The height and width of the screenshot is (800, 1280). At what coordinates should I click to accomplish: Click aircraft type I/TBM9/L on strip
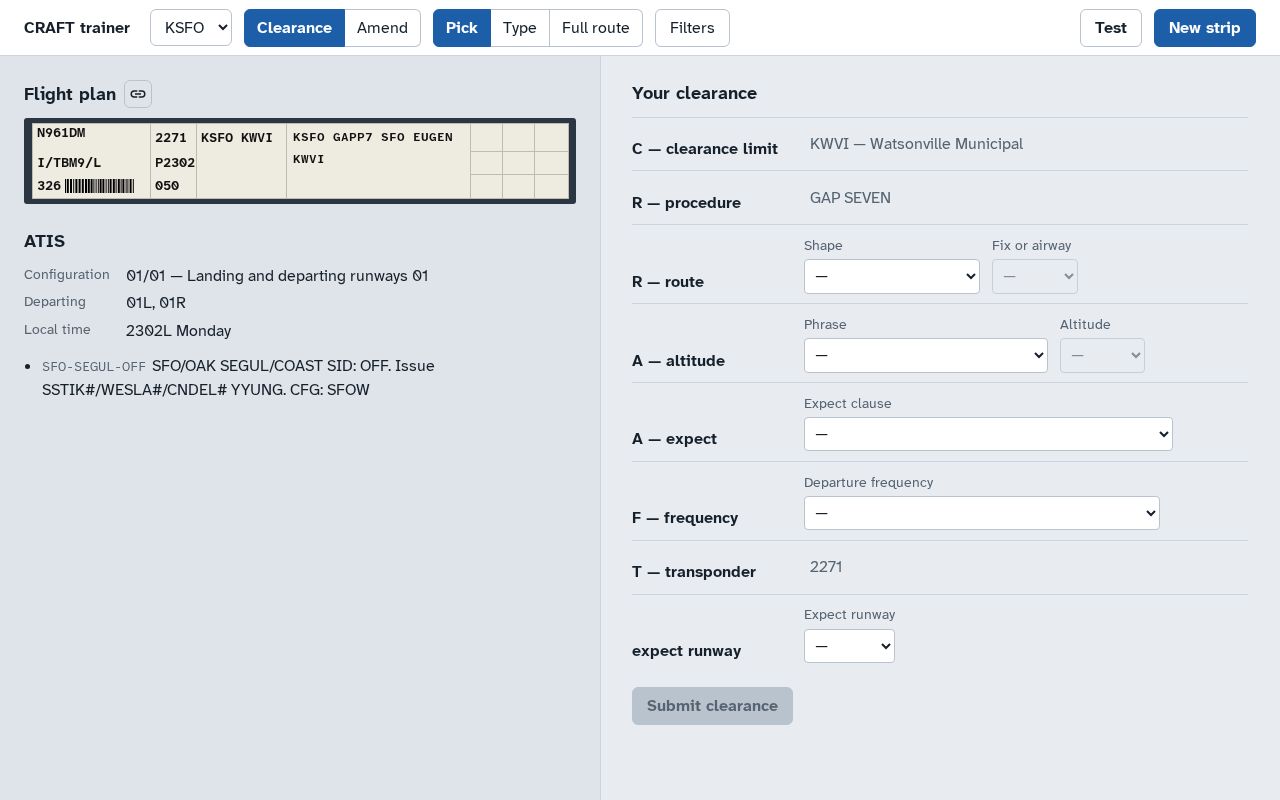[69, 162]
